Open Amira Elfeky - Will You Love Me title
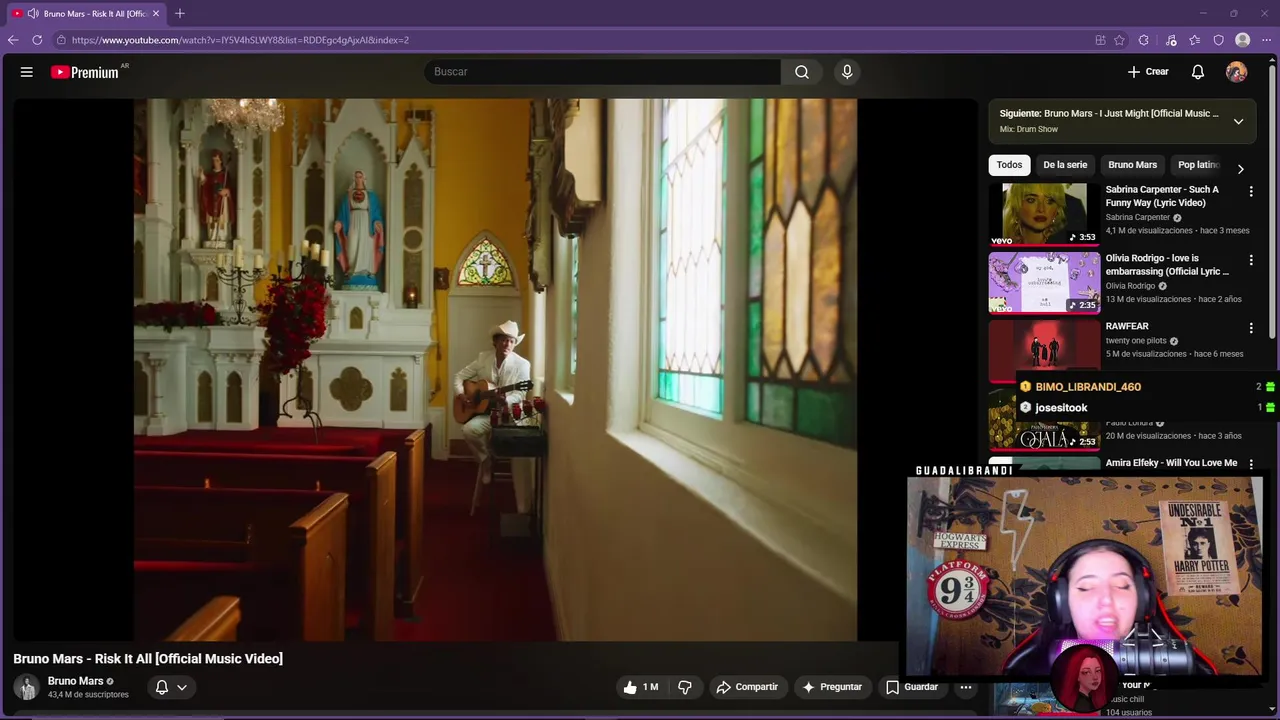The height and width of the screenshot is (720, 1280). pyautogui.click(x=1171, y=463)
